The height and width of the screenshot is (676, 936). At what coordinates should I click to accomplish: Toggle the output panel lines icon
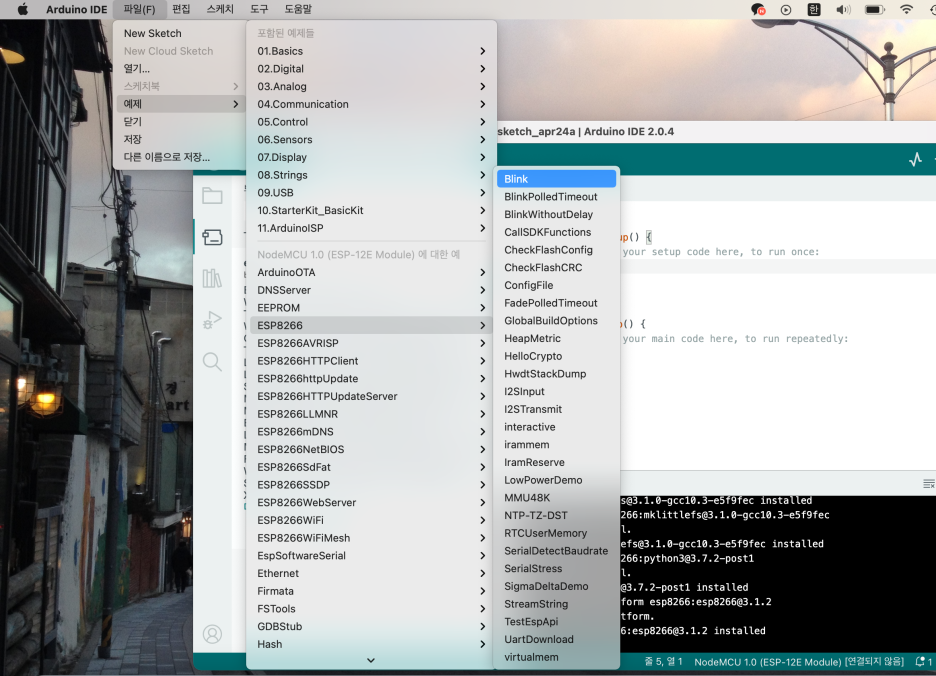click(x=928, y=484)
